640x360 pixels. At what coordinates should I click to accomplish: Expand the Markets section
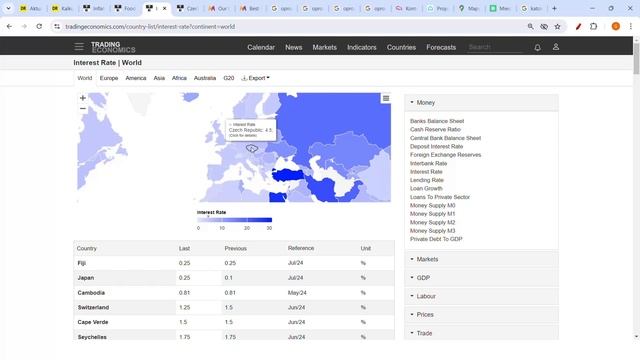pyautogui.click(x=481, y=259)
